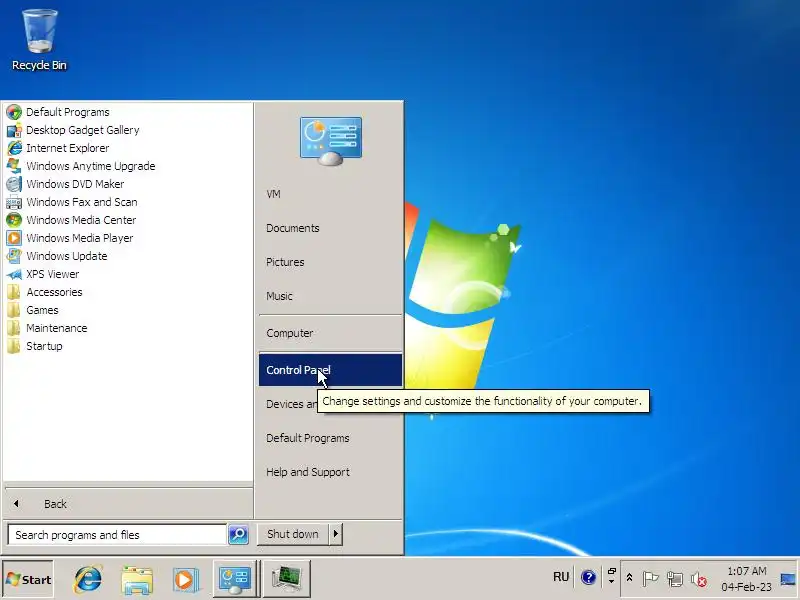Open Control Panel from the Start menu
This screenshot has height=600, width=800.
[x=330, y=370]
